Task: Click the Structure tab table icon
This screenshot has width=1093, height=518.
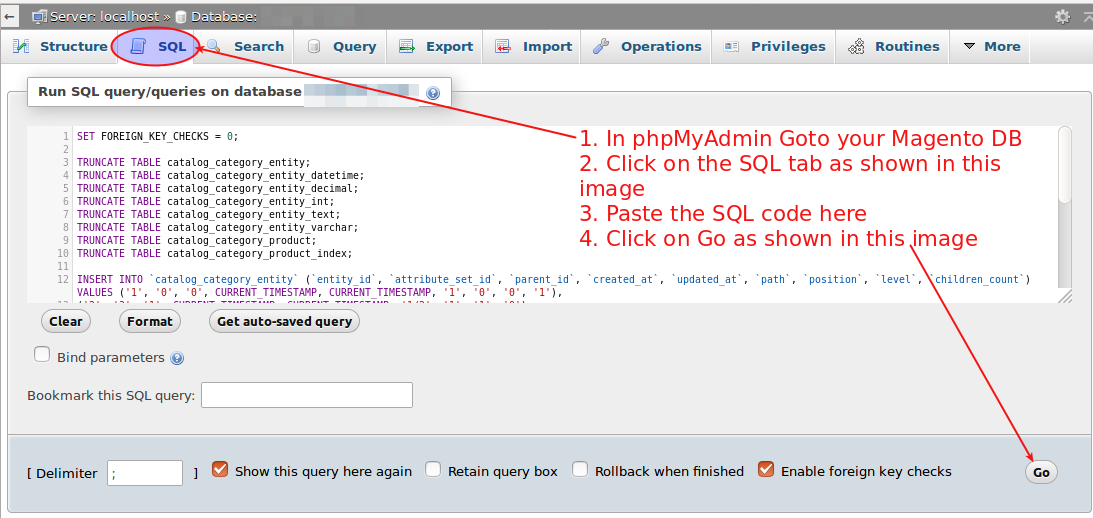Action: click(21, 47)
